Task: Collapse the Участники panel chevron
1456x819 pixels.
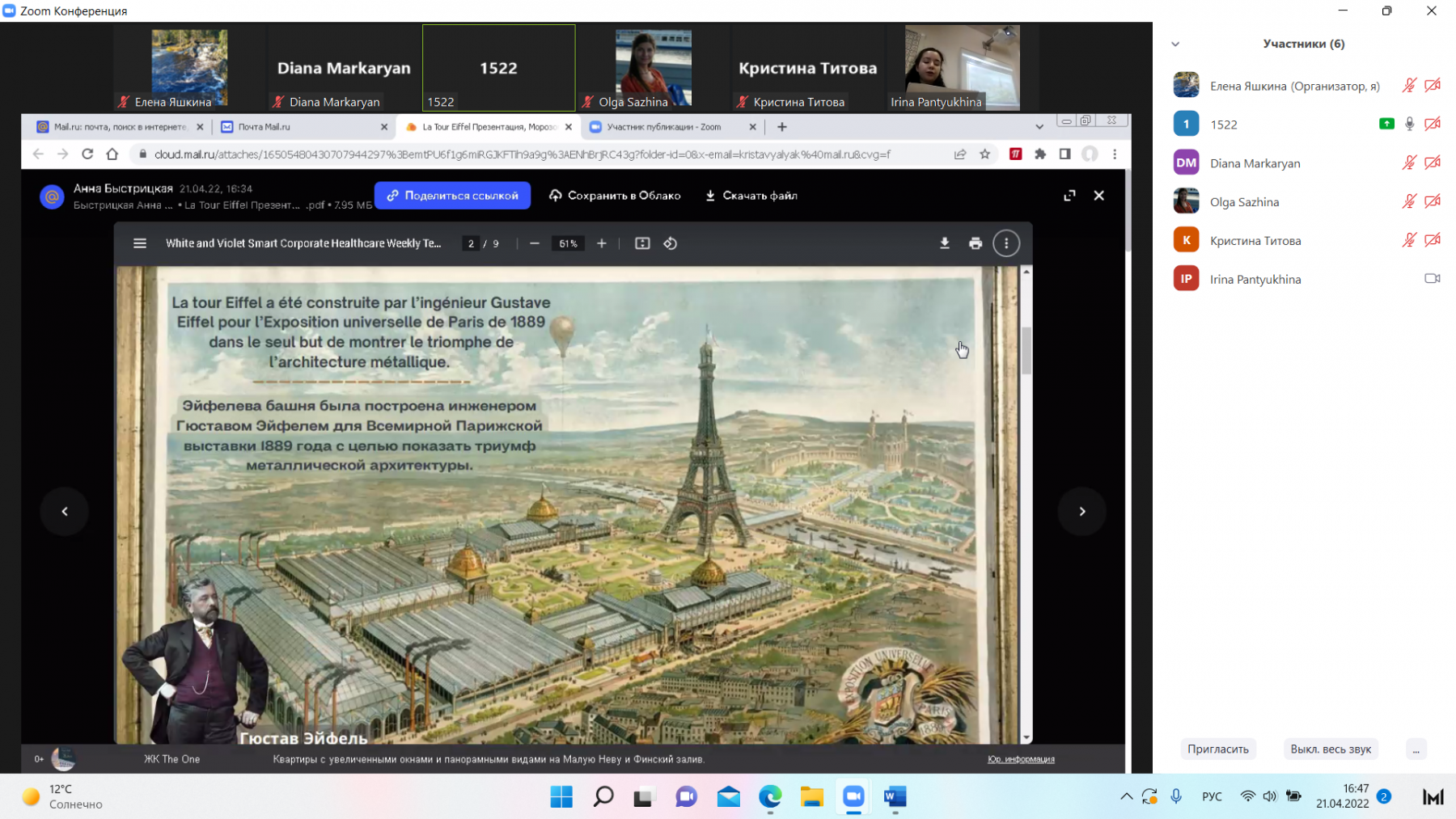Action: tap(1175, 44)
